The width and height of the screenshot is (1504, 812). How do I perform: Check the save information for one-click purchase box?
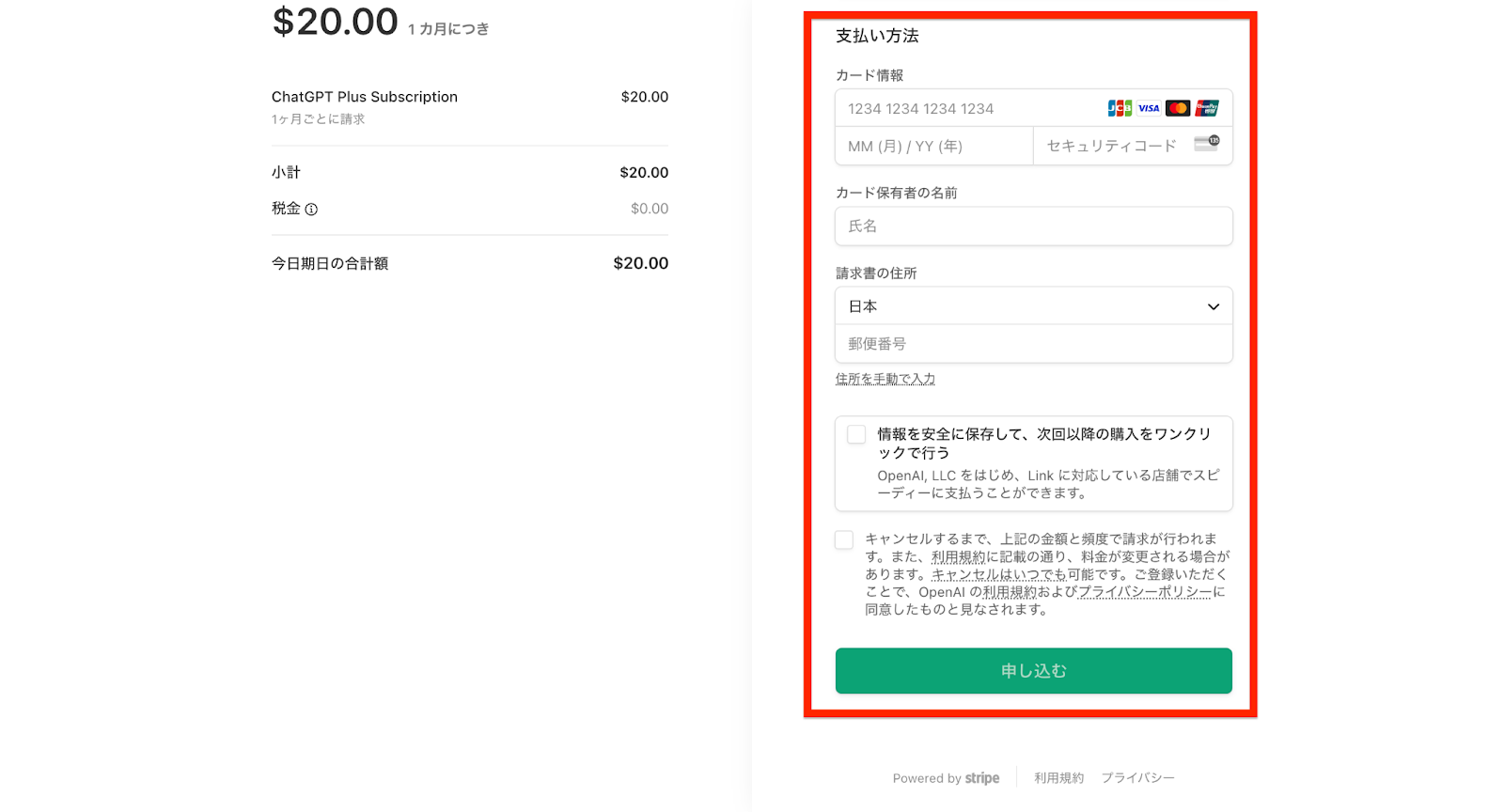(856, 434)
